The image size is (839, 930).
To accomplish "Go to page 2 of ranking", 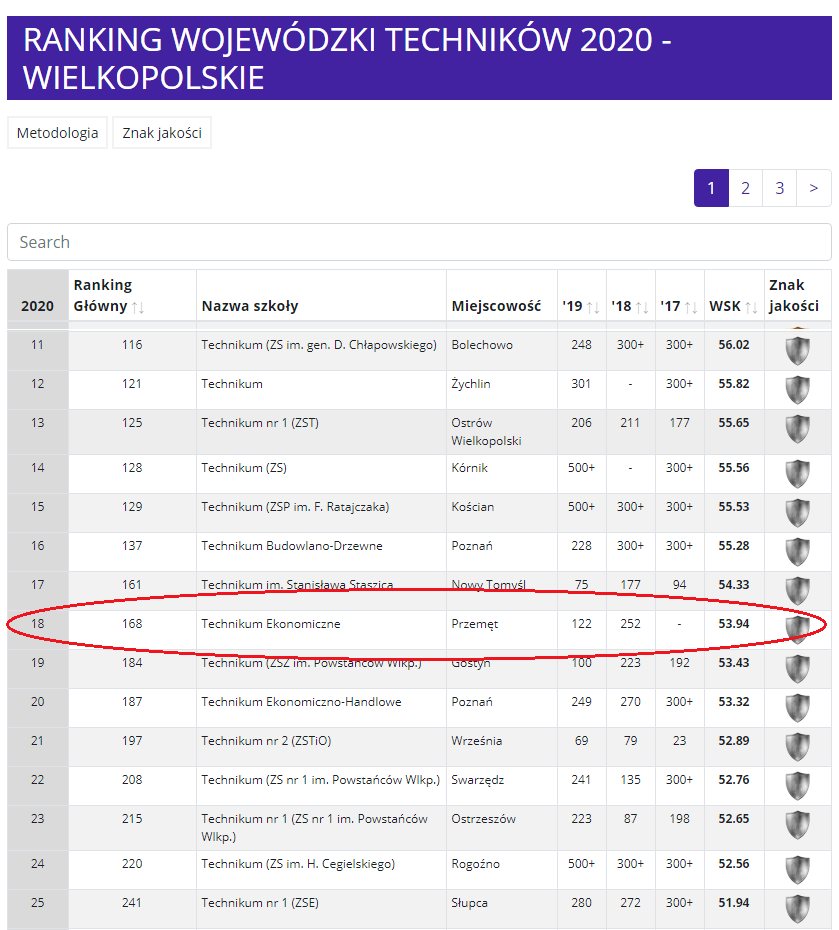I will tap(745, 188).
